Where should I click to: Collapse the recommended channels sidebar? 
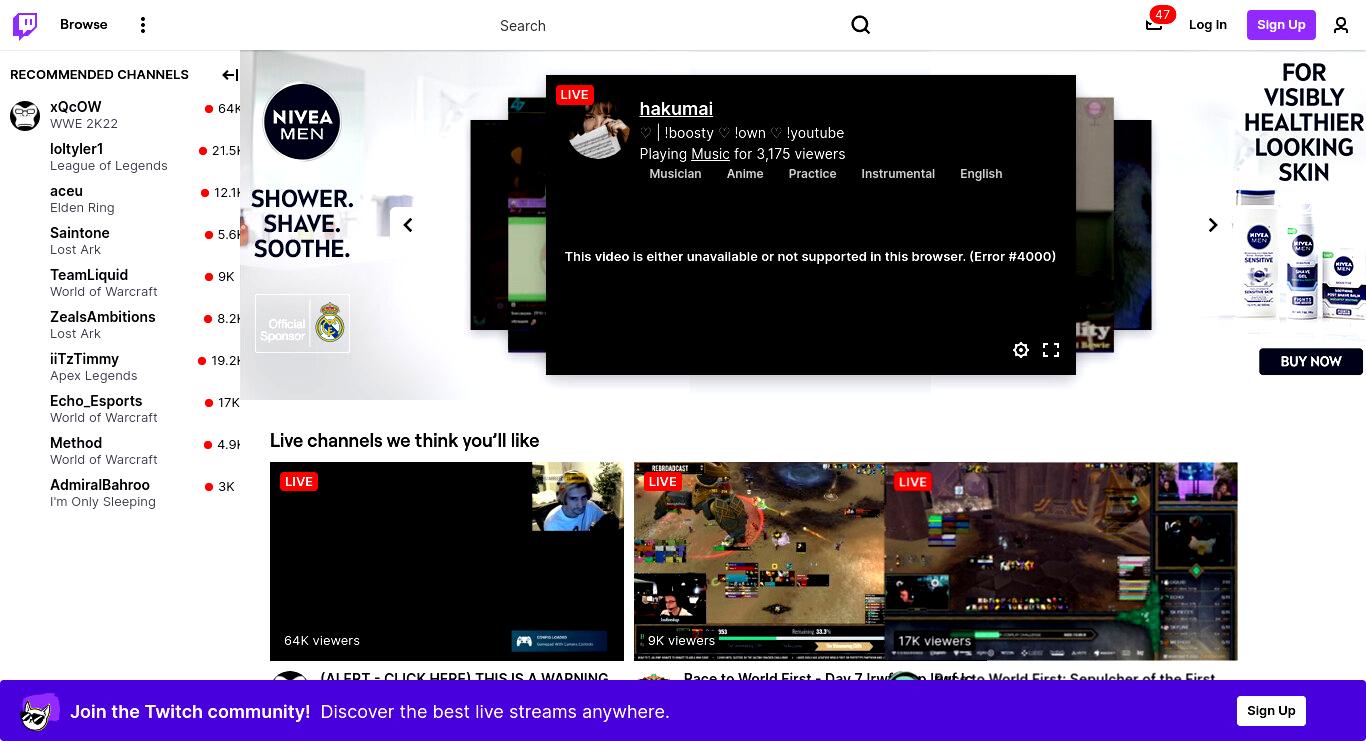pos(230,75)
